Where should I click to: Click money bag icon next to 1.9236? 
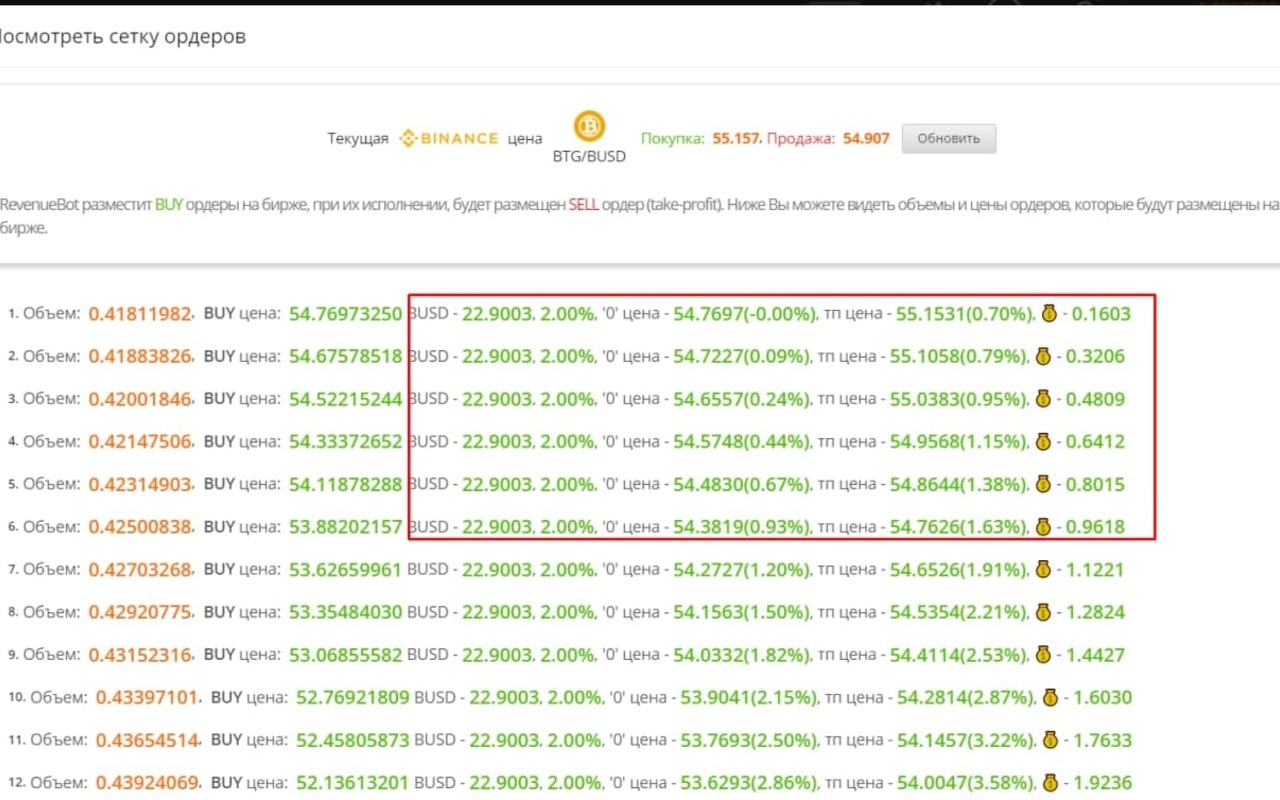coord(1050,782)
